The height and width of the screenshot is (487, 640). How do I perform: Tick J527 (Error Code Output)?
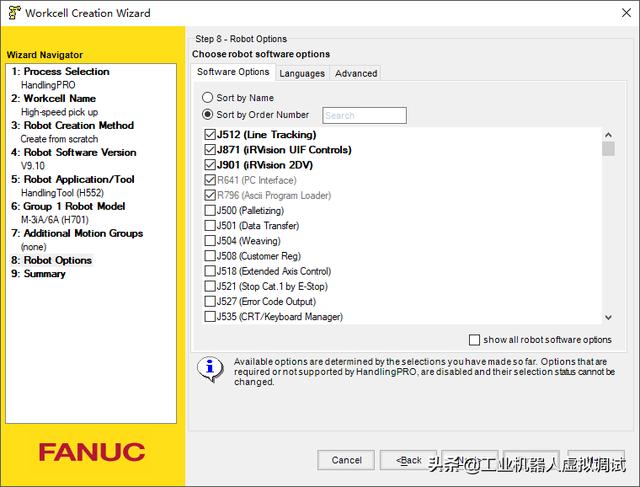tap(210, 301)
